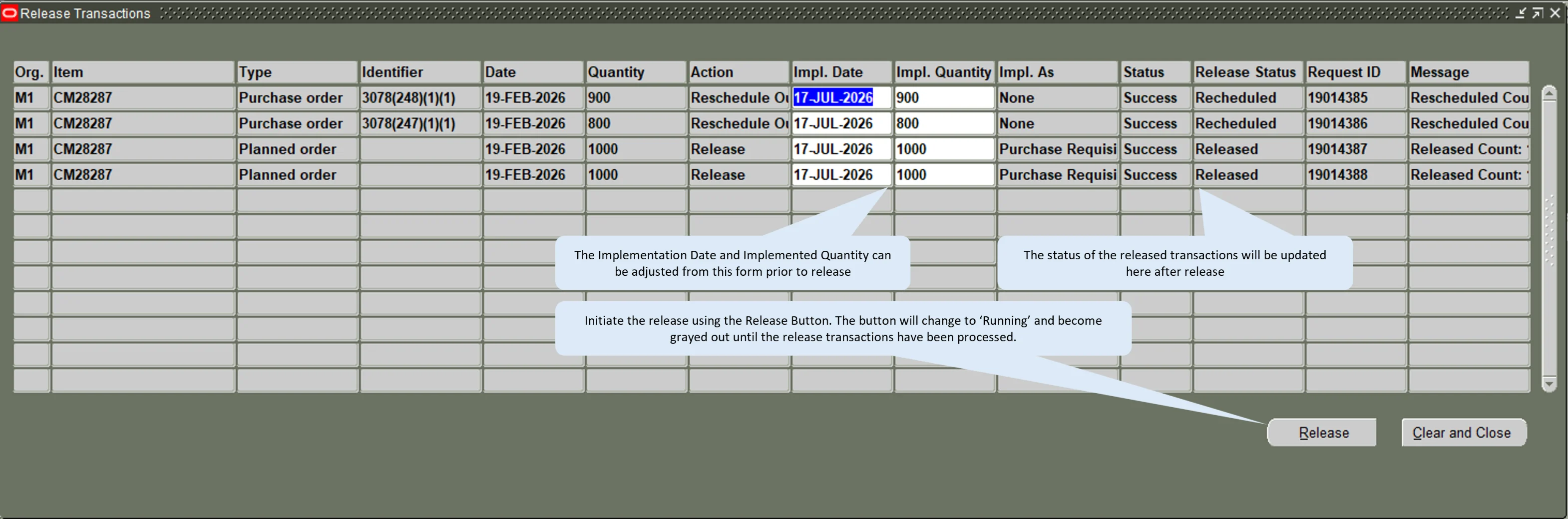1568x519 pixels.
Task: Close the Release Transactions window
Action: [x=1555, y=13]
